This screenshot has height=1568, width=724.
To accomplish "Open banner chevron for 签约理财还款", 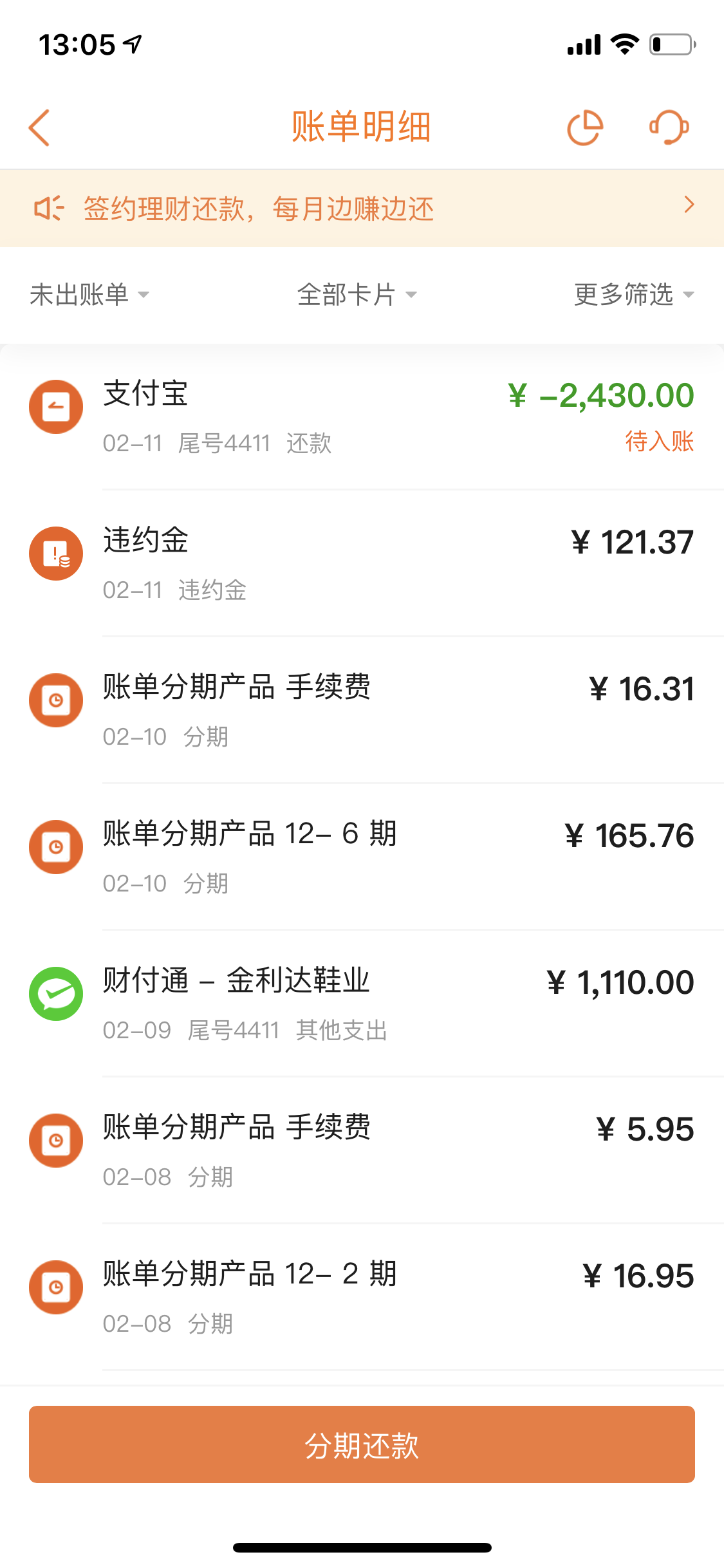I will [x=689, y=205].
